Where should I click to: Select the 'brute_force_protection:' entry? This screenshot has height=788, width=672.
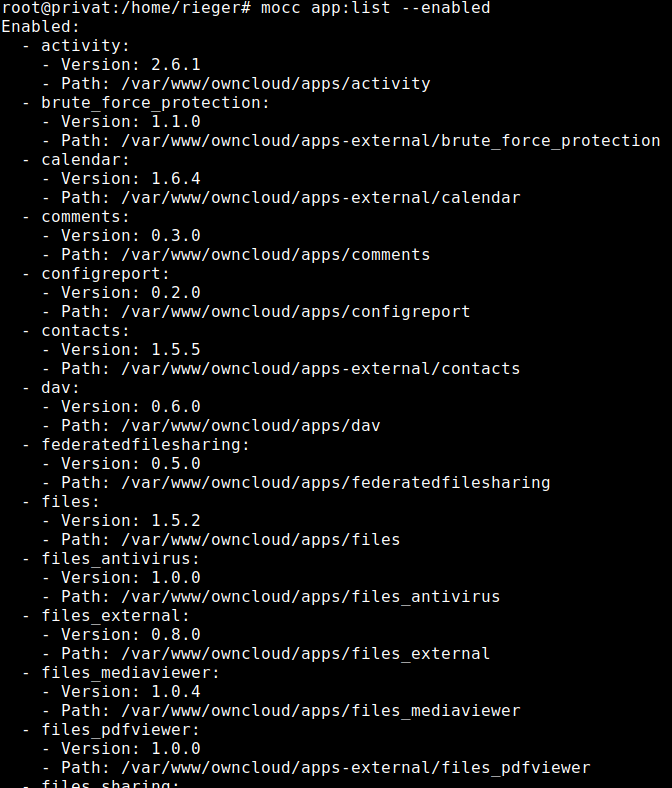point(155,103)
